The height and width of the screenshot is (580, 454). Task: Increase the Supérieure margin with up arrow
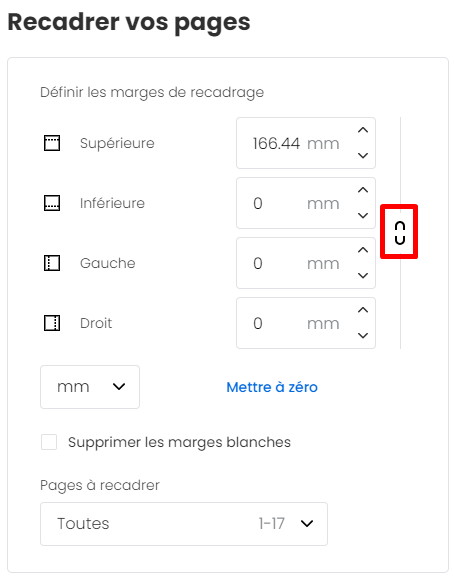click(x=363, y=130)
